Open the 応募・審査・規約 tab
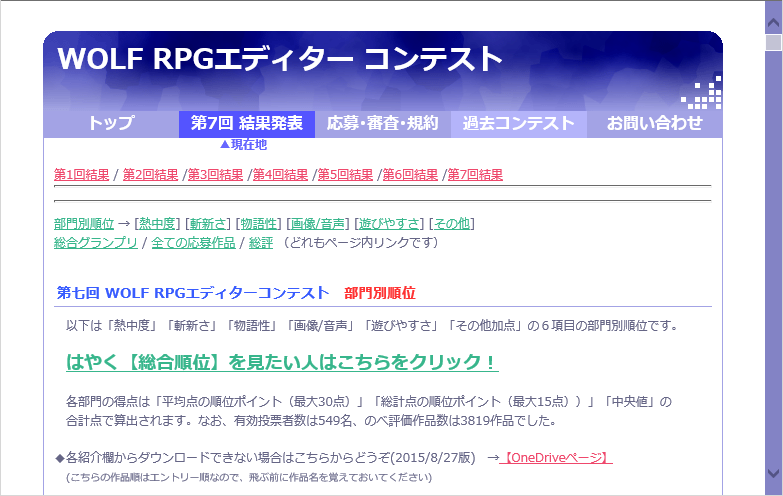783x496 pixels. tap(383, 123)
